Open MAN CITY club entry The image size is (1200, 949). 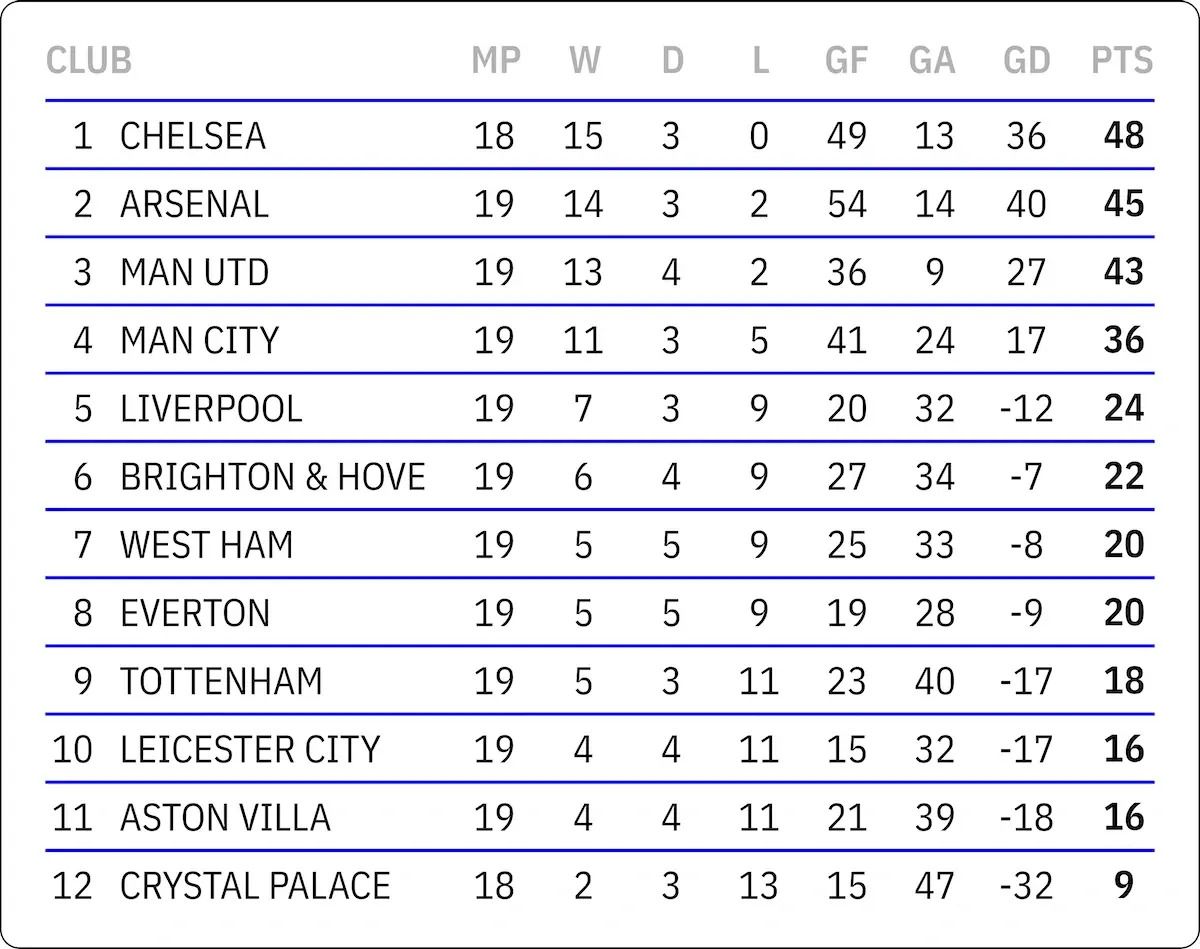199,340
